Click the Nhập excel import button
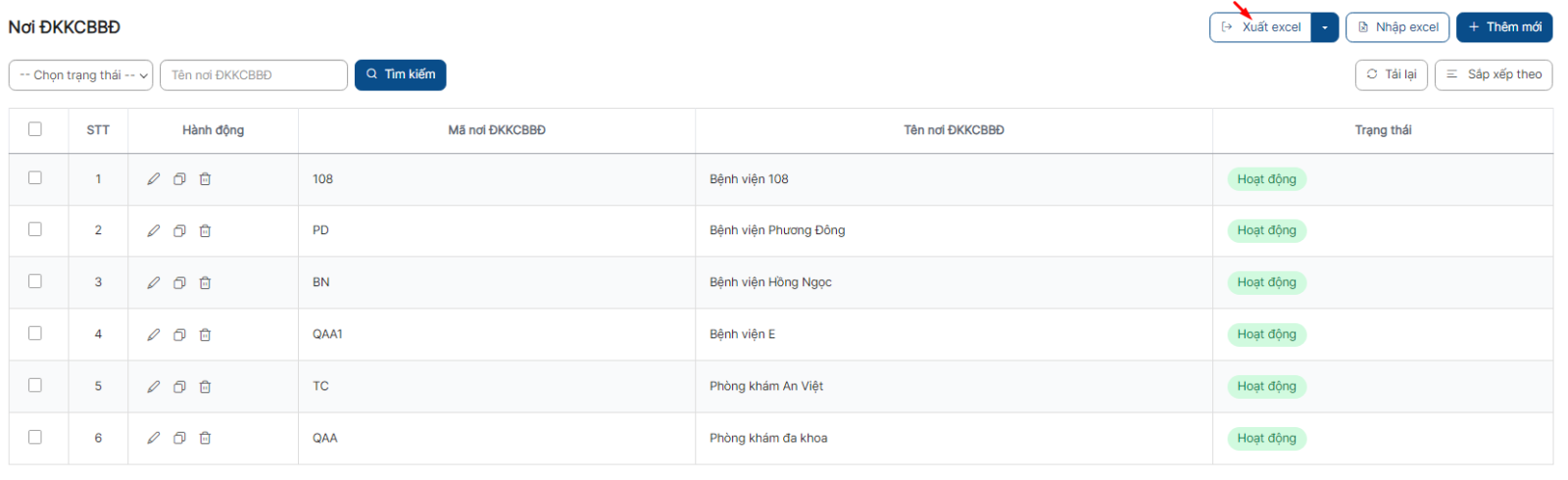Image resolution: width=1568 pixels, height=480 pixels. click(x=1397, y=27)
